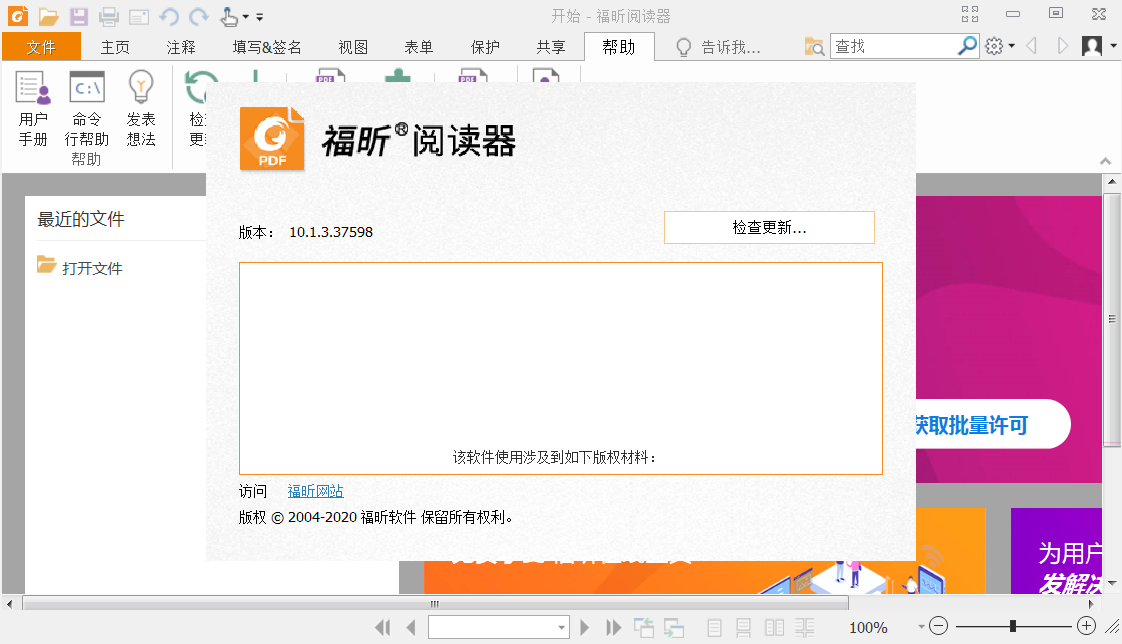Open the page number combo box
Viewport: 1122px width, 644px height.
click(499, 628)
